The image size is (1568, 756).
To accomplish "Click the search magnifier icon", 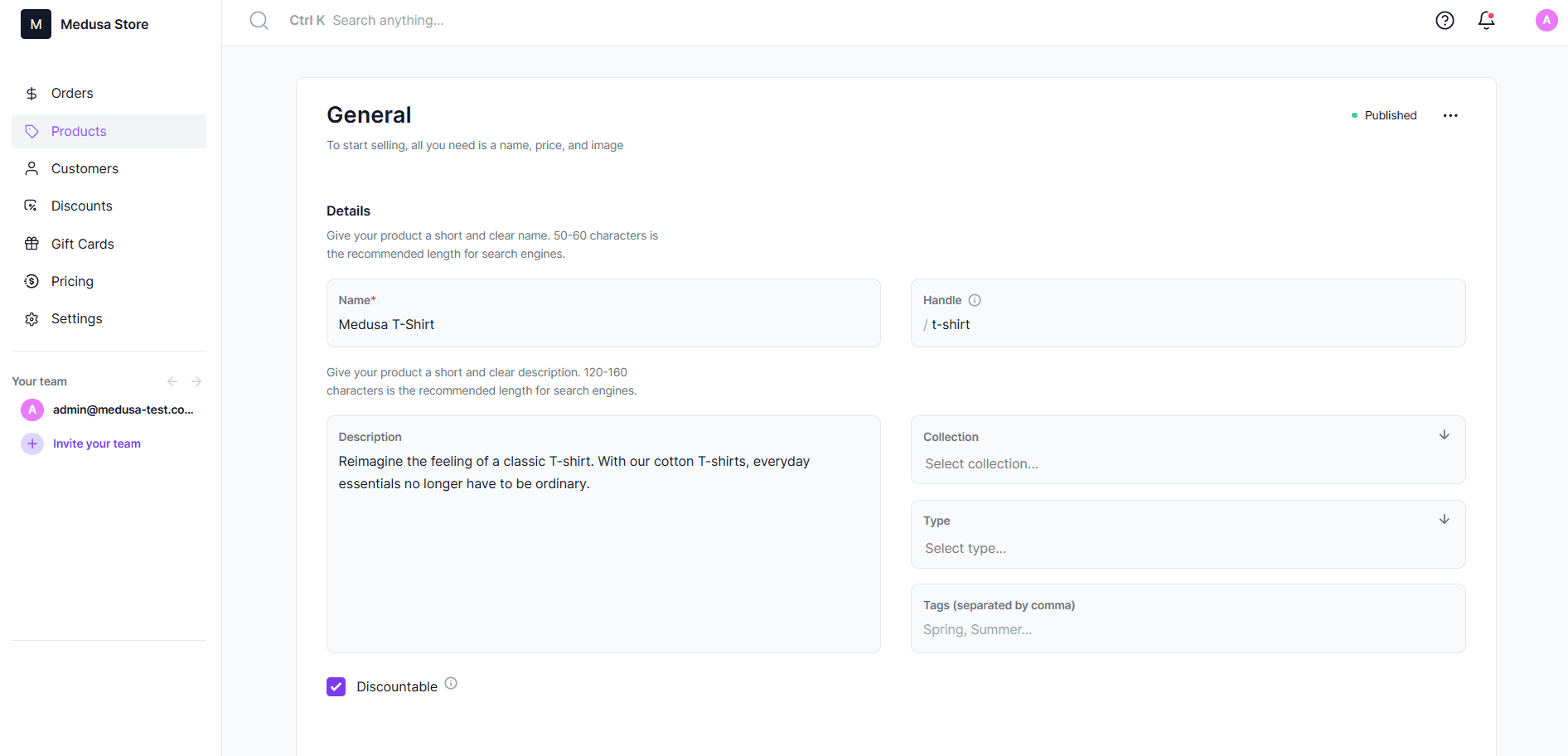I will (259, 21).
